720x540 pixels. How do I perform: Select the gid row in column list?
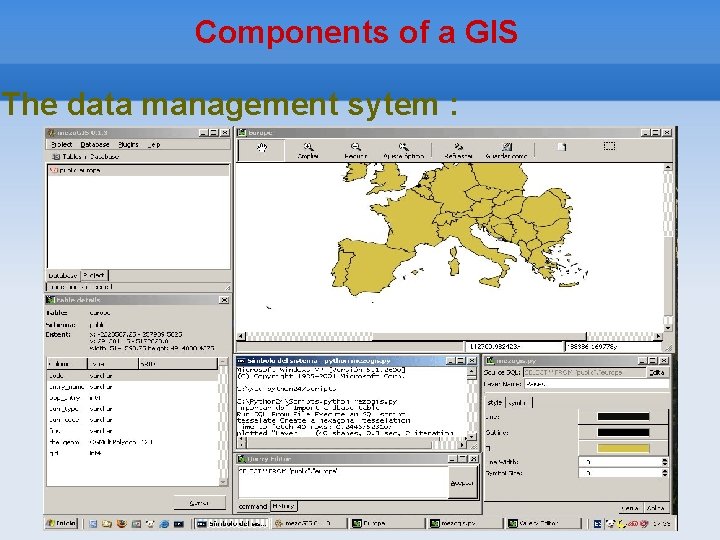coord(132,453)
